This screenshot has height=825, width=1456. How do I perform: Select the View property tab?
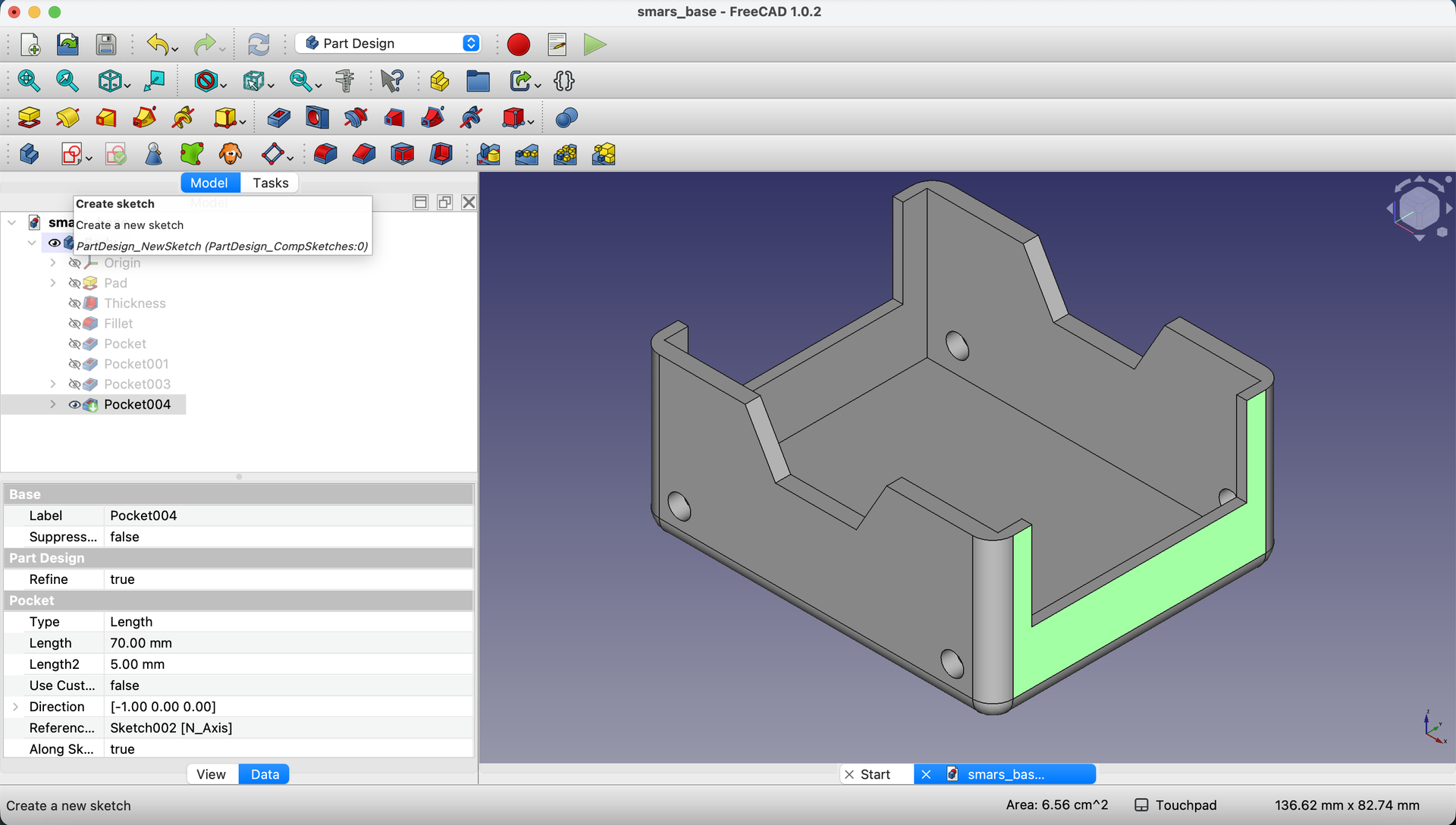pos(211,774)
